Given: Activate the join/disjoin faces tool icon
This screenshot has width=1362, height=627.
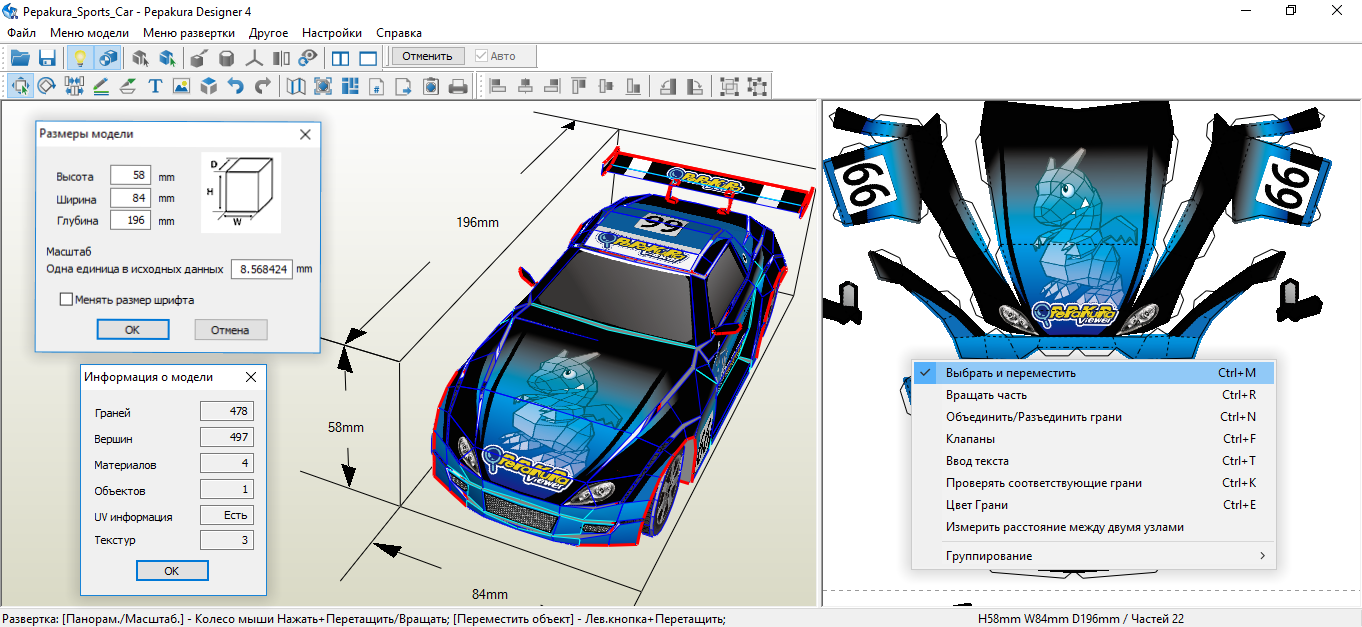Looking at the screenshot, I should pyautogui.click(x=74, y=86).
